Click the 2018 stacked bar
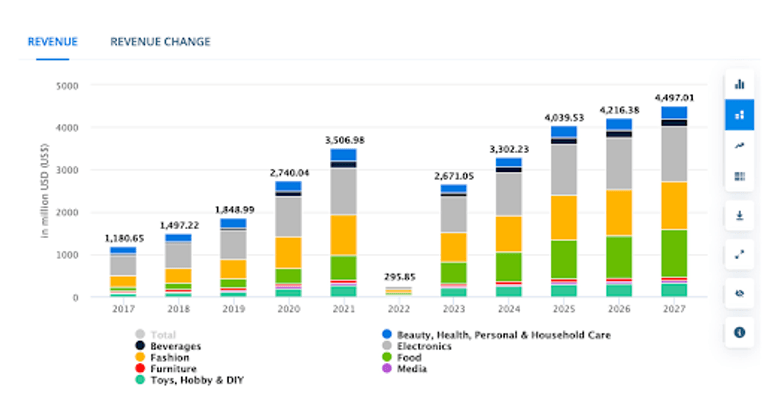Viewport: 764px width, 401px height. click(178, 266)
